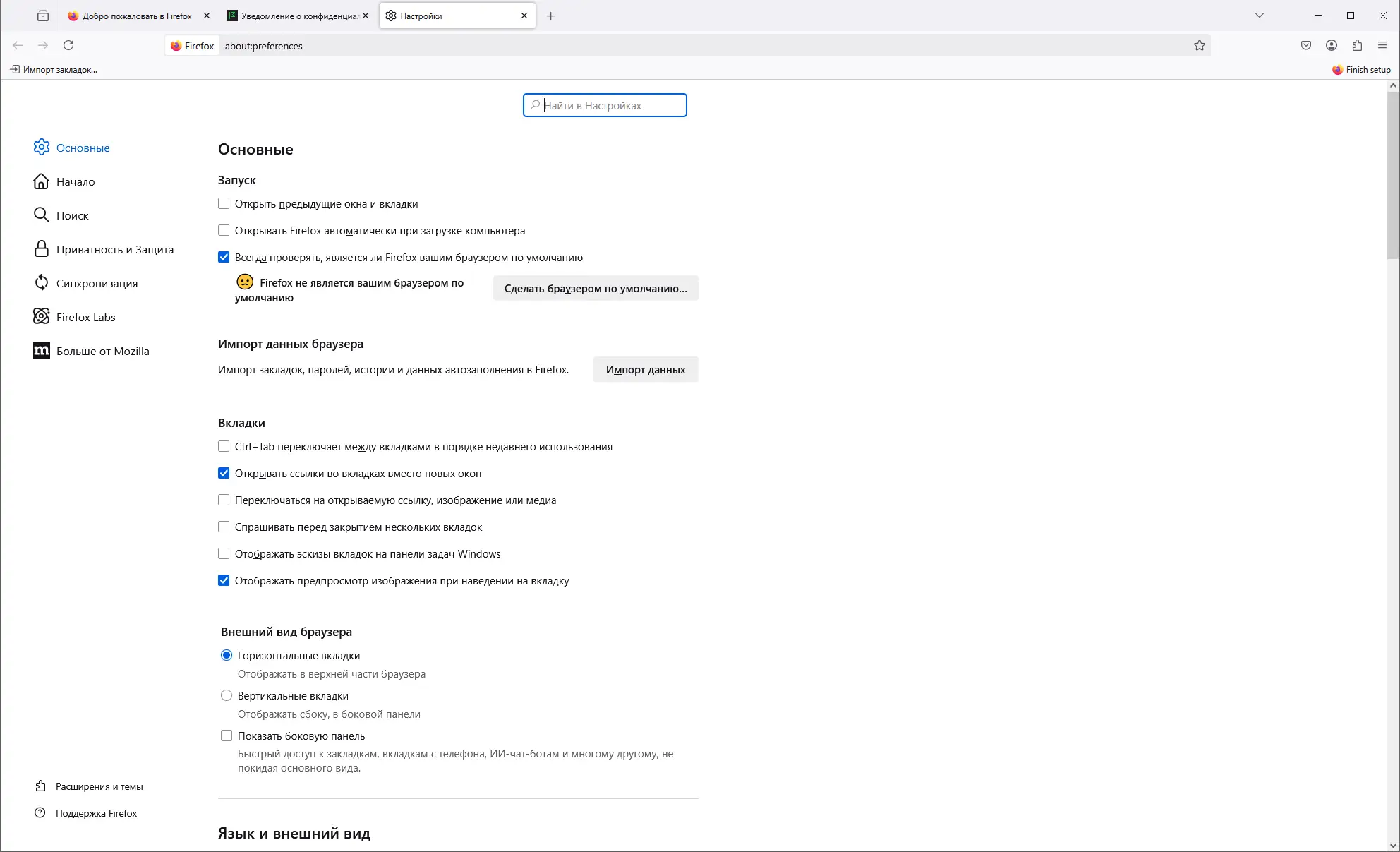Click Firefox view button in tab bar
The height and width of the screenshot is (852, 1400).
43,16
